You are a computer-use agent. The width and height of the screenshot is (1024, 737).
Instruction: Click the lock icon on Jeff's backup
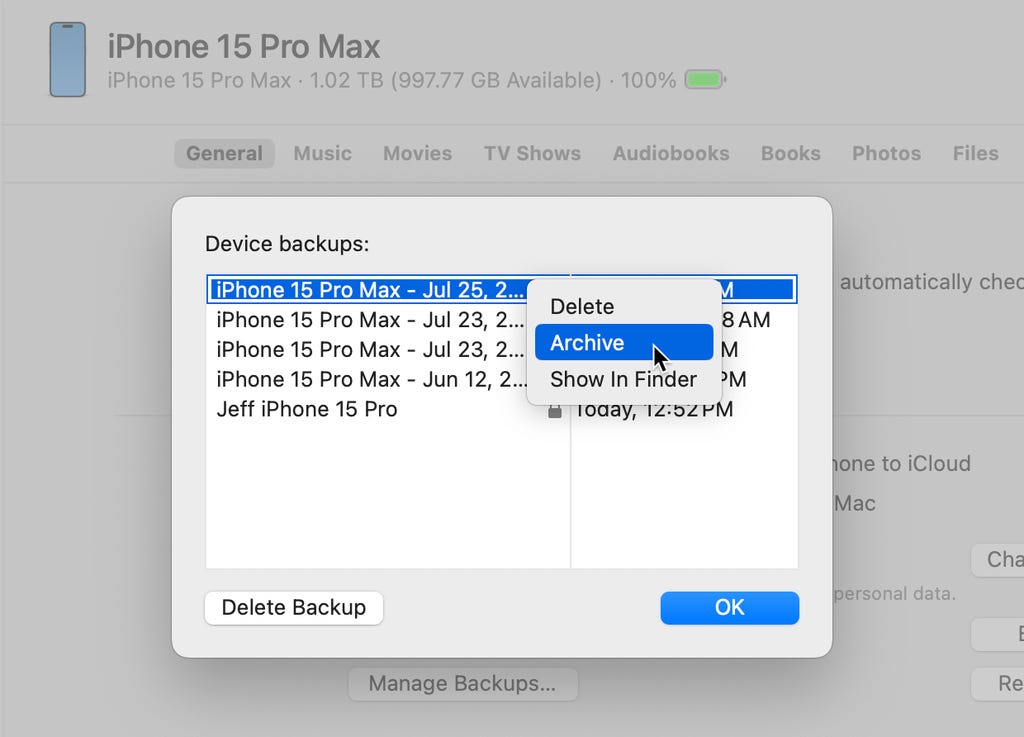(x=554, y=410)
